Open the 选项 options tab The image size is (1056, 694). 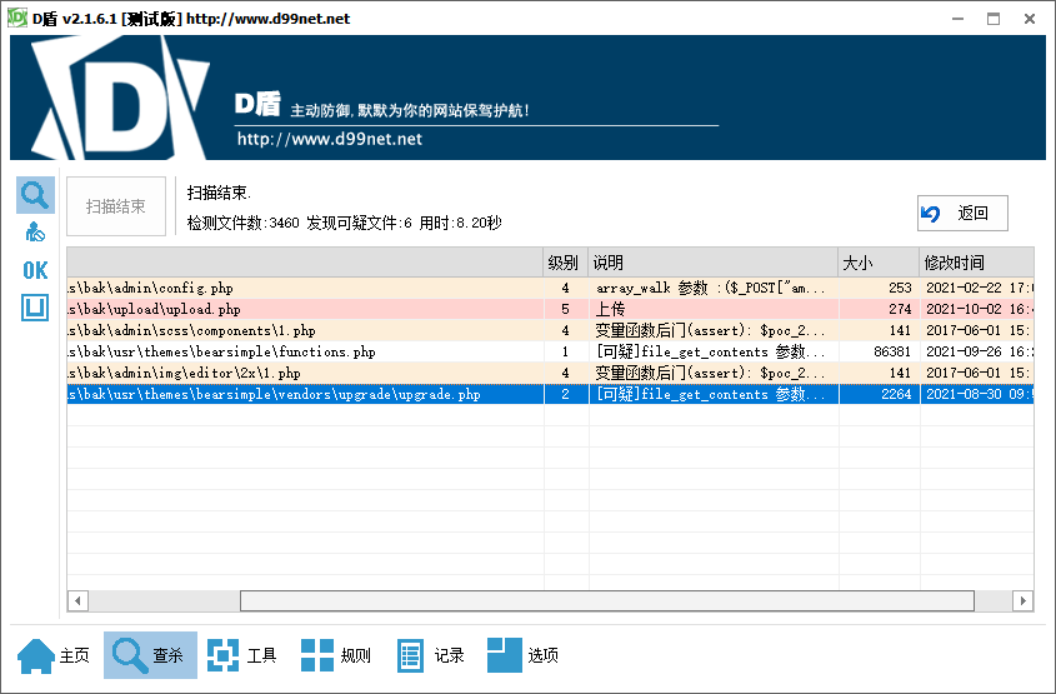click(523, 655)
